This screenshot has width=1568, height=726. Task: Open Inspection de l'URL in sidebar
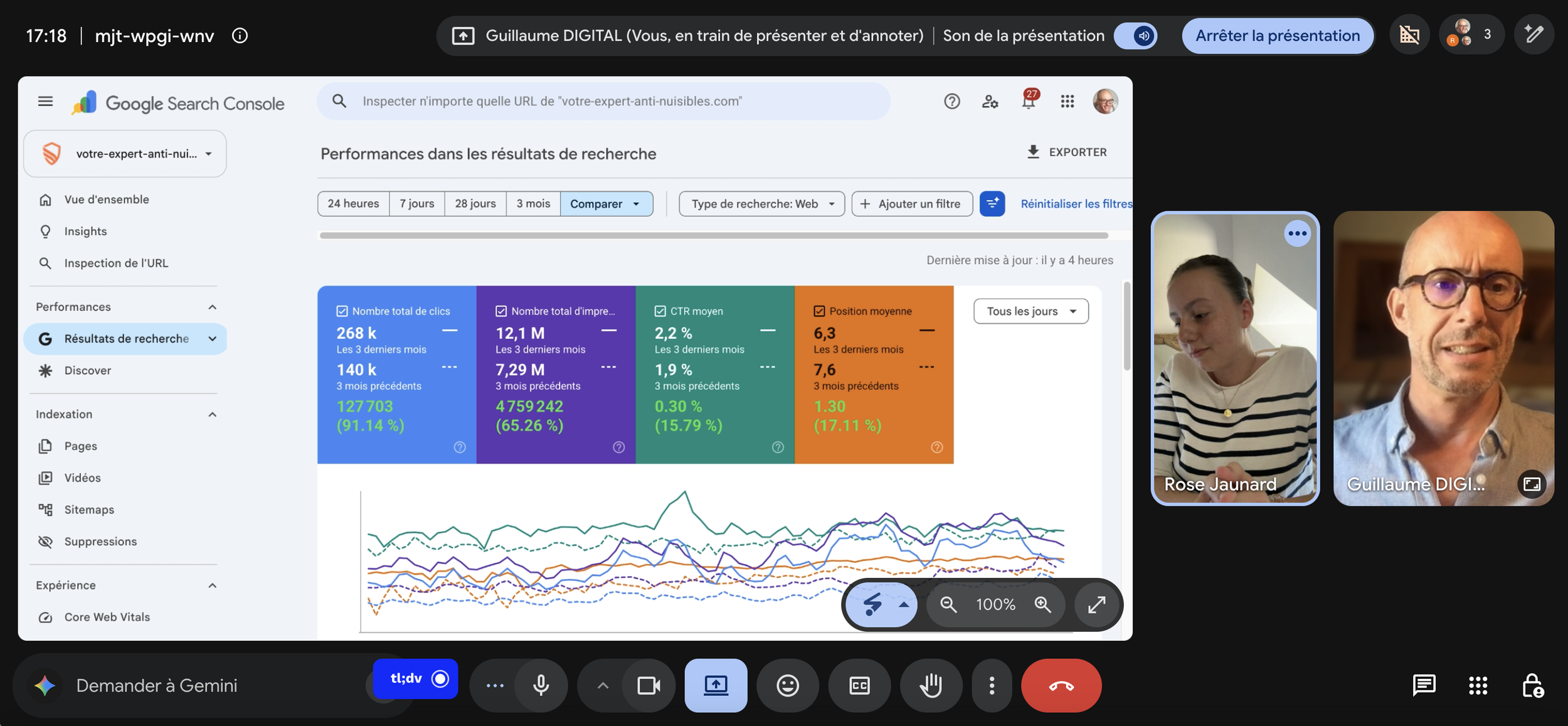coord(125,264)
